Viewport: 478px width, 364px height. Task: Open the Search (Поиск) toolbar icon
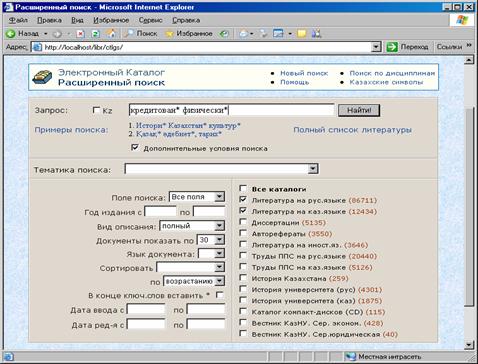point(128,33)
